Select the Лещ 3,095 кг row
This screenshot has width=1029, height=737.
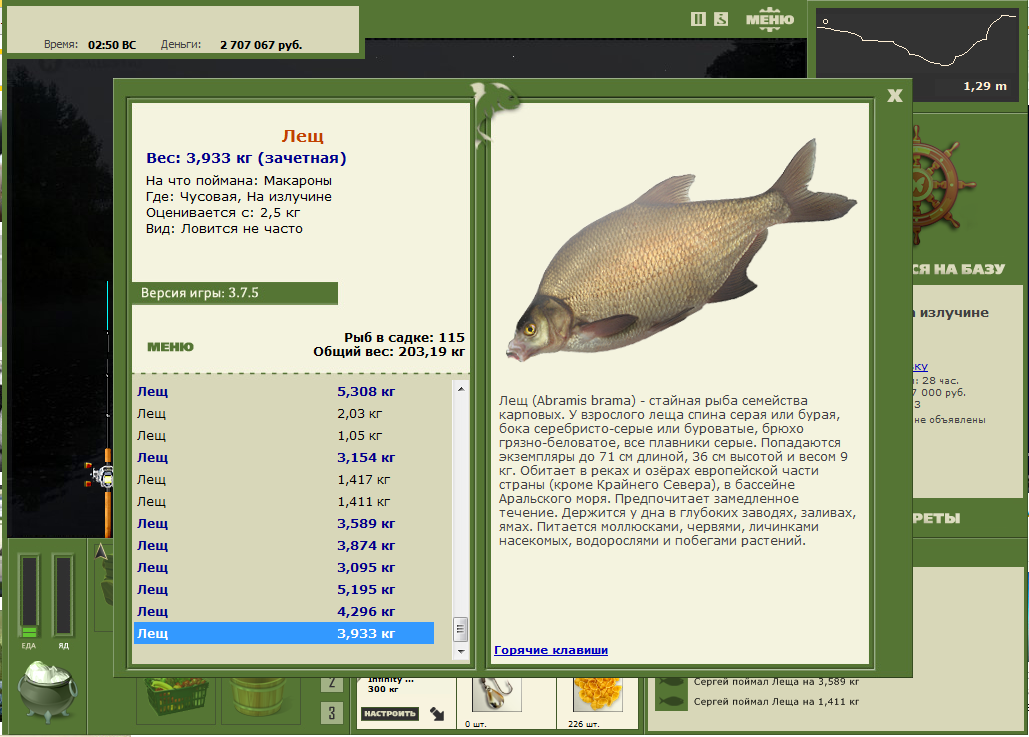[284, 567]
